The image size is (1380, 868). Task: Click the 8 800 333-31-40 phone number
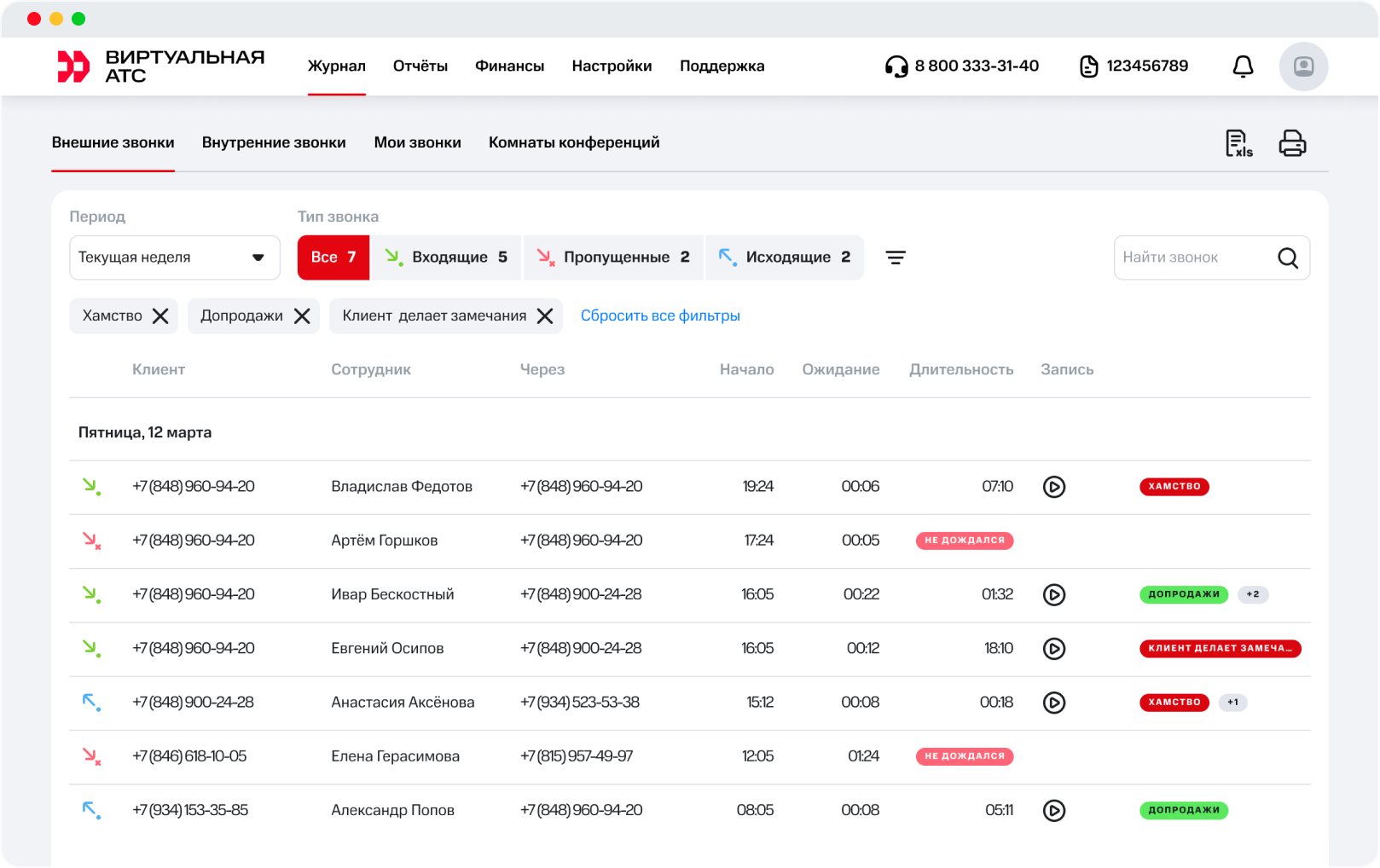(x=977, y=67)
